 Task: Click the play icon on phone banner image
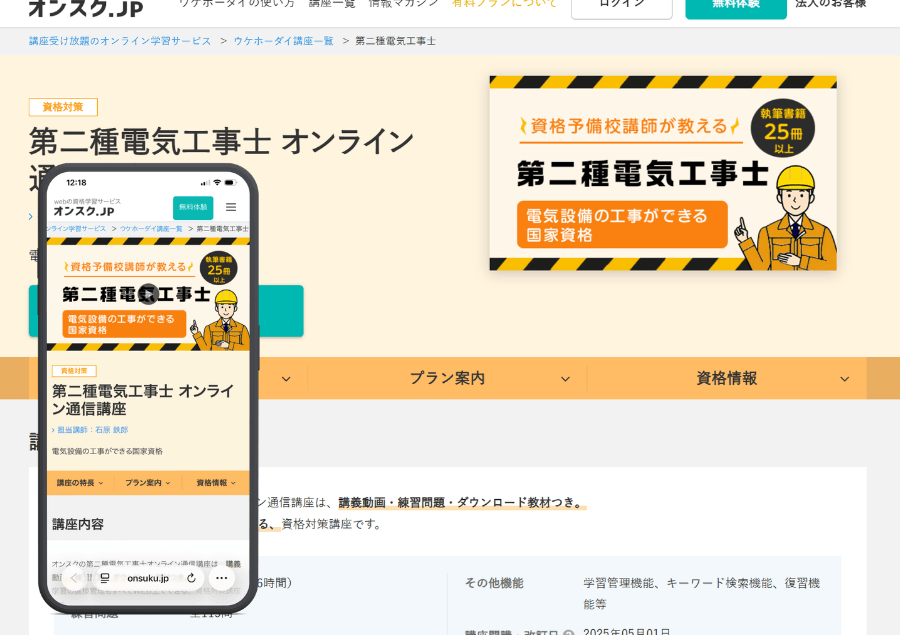point(148,293)
